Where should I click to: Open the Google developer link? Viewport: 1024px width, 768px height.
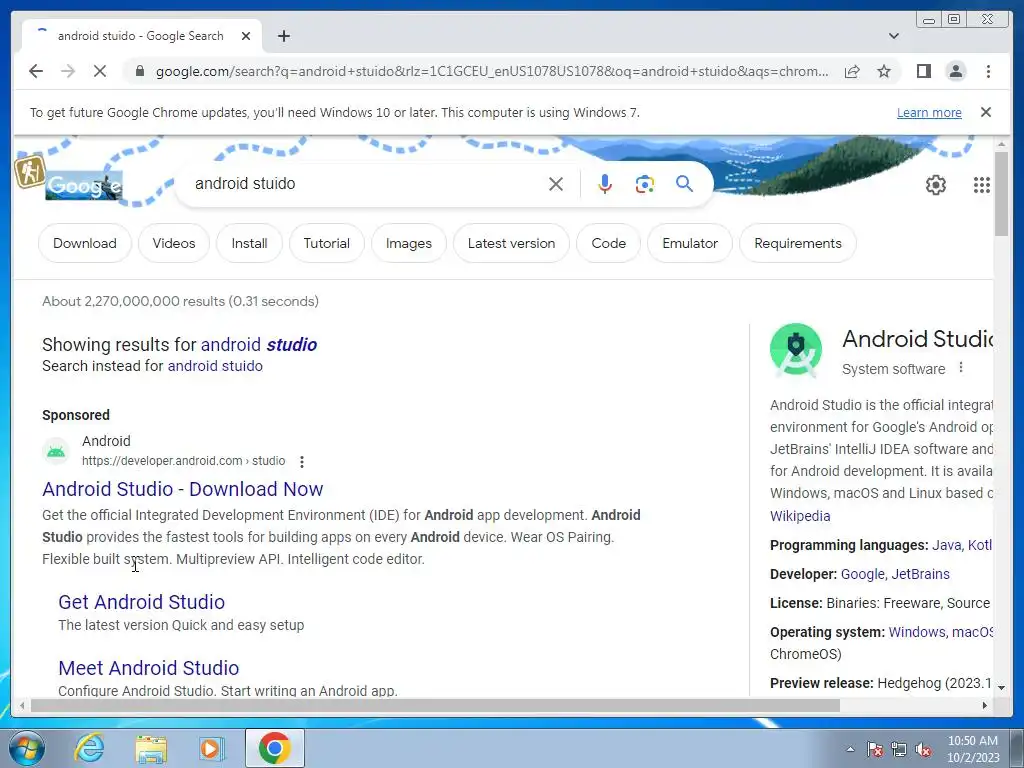tap(862, 574)
